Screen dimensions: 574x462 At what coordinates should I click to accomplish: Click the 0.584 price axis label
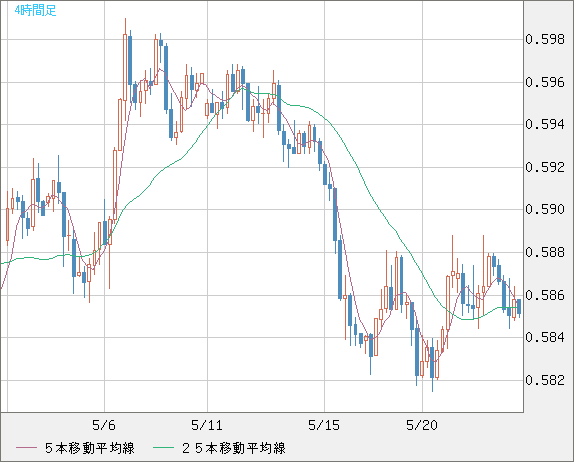pyautogui.click(x=545, y=337)
